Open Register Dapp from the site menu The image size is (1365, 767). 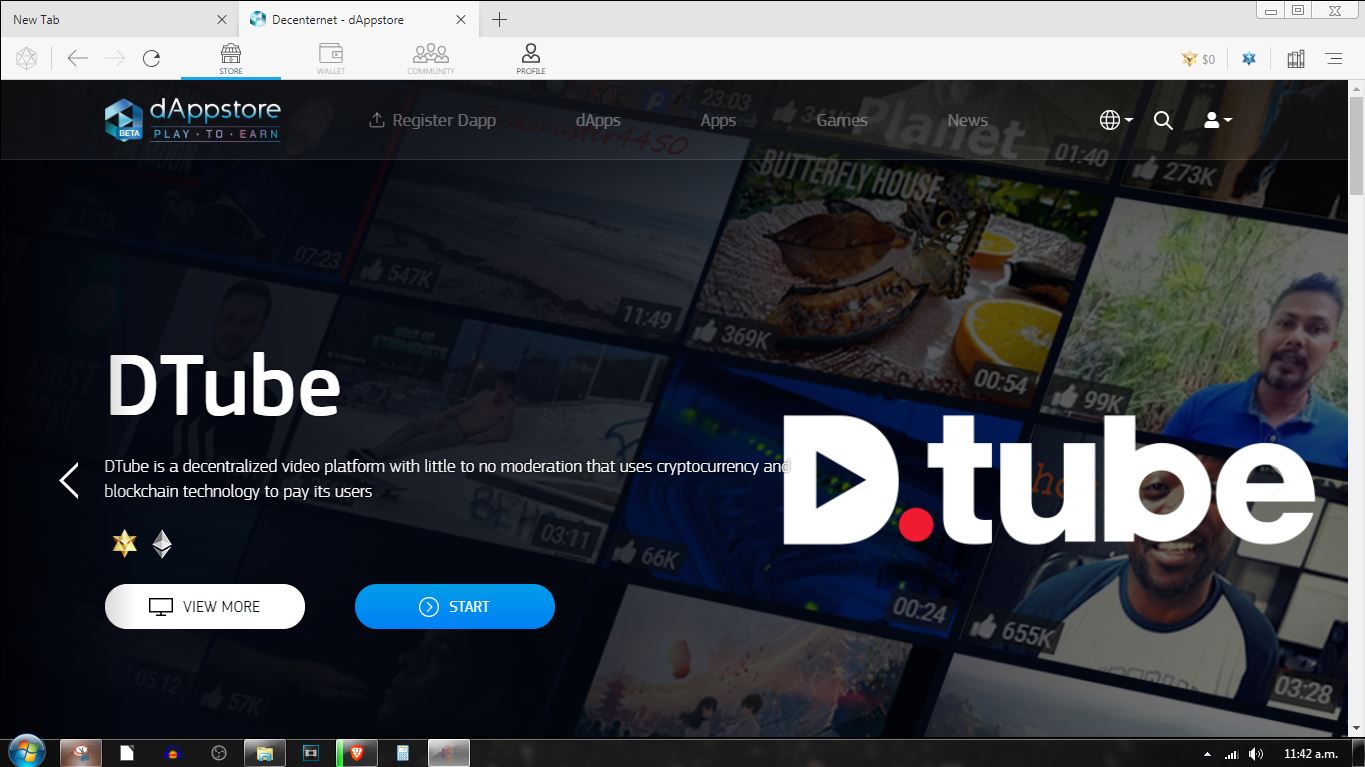click(x=432, y=120)
